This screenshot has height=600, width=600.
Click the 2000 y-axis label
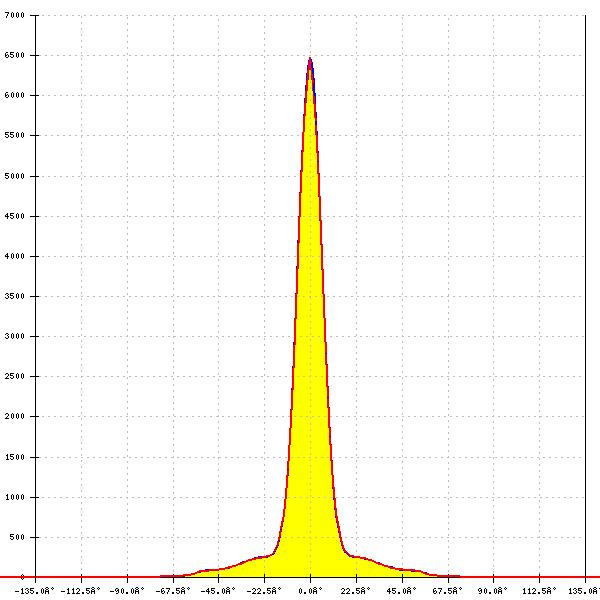(15, 416)
